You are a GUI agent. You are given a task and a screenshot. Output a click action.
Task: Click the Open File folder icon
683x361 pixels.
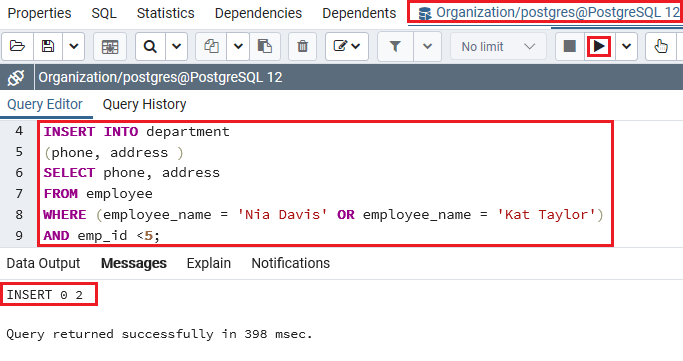click(17, 46)
